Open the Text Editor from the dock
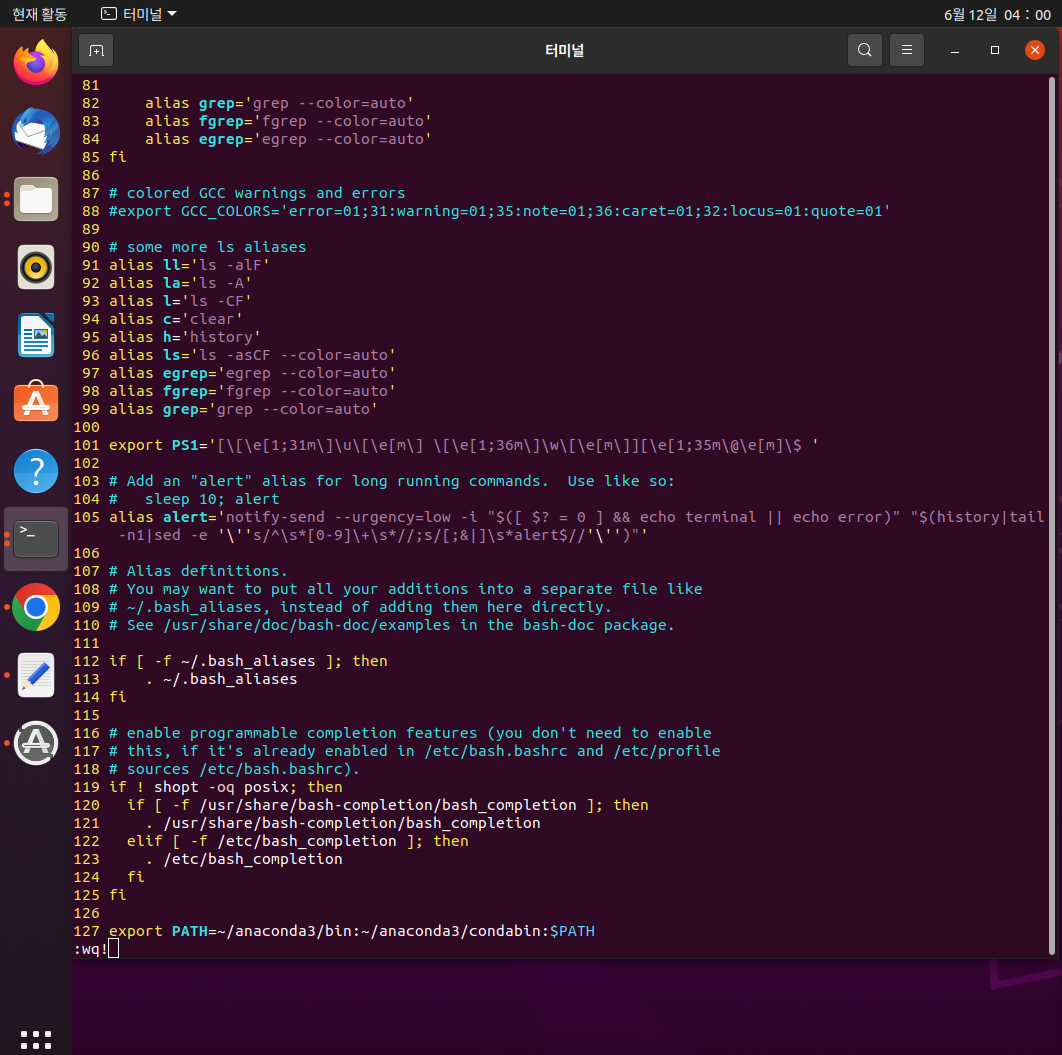The width and height of the screenshot is (1062, 1055). pos(36,675)
